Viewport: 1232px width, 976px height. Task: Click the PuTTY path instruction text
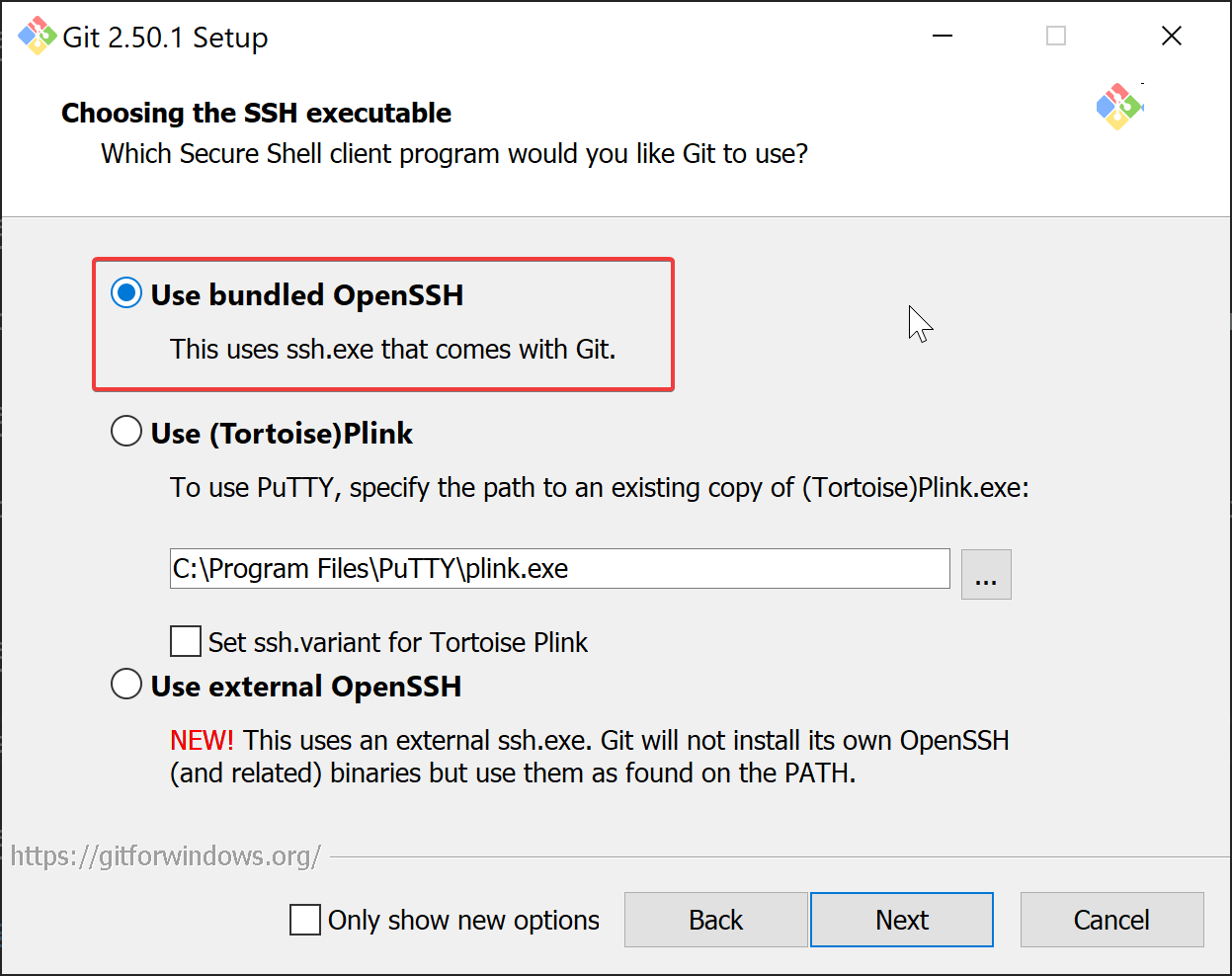pyautogui.click(x=599, y=488)
